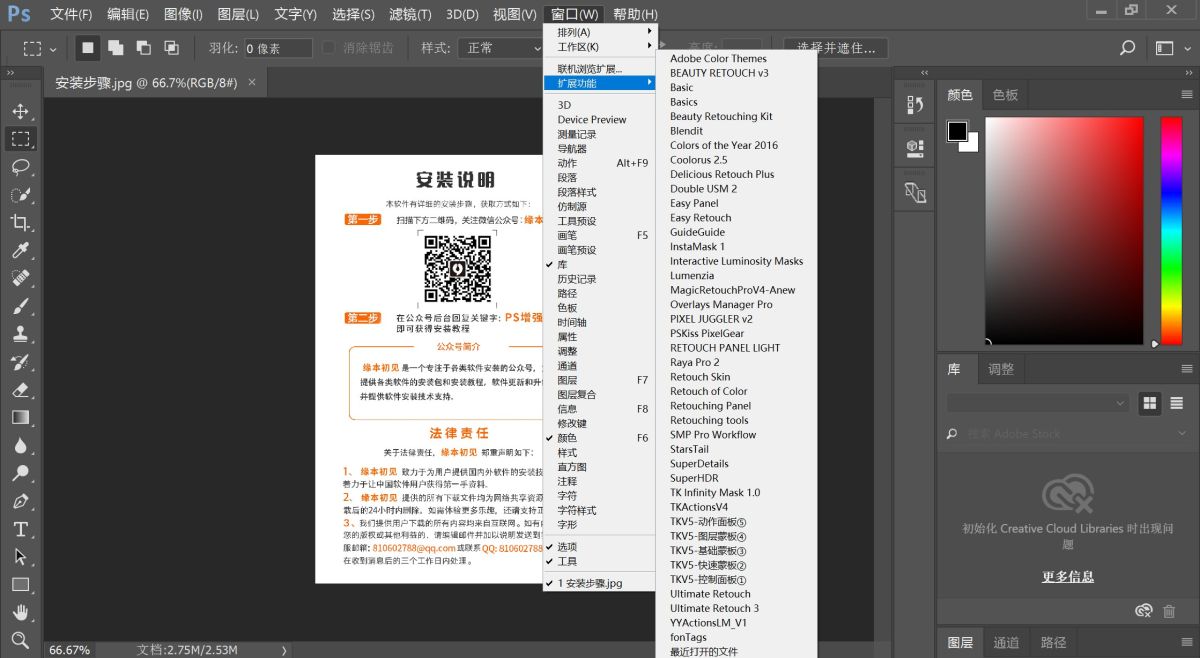
Task: Select the Clone Stamp tool
Action: click(x=20, y=334)
